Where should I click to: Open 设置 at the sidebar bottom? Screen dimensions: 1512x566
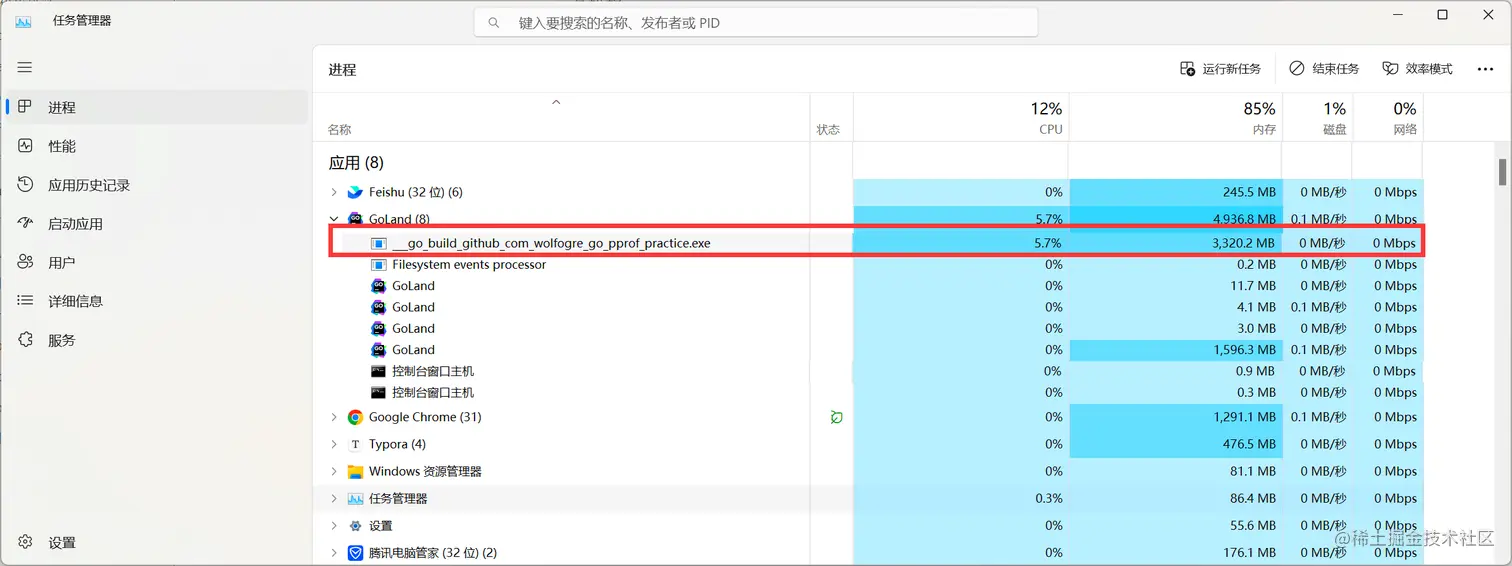click(x=157, y=542)
